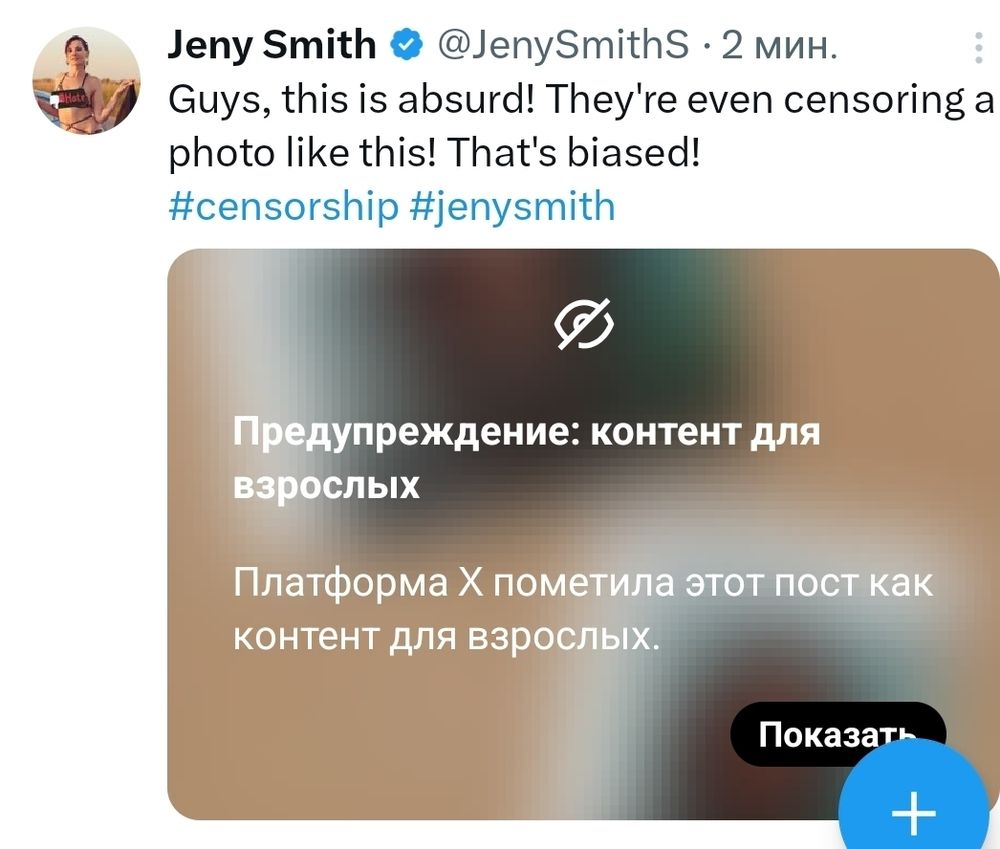The width and height of the screenshot is (1000, 849).
Task: Open Jeny Smith's profile avatar
Action: [x=86, y=80]
